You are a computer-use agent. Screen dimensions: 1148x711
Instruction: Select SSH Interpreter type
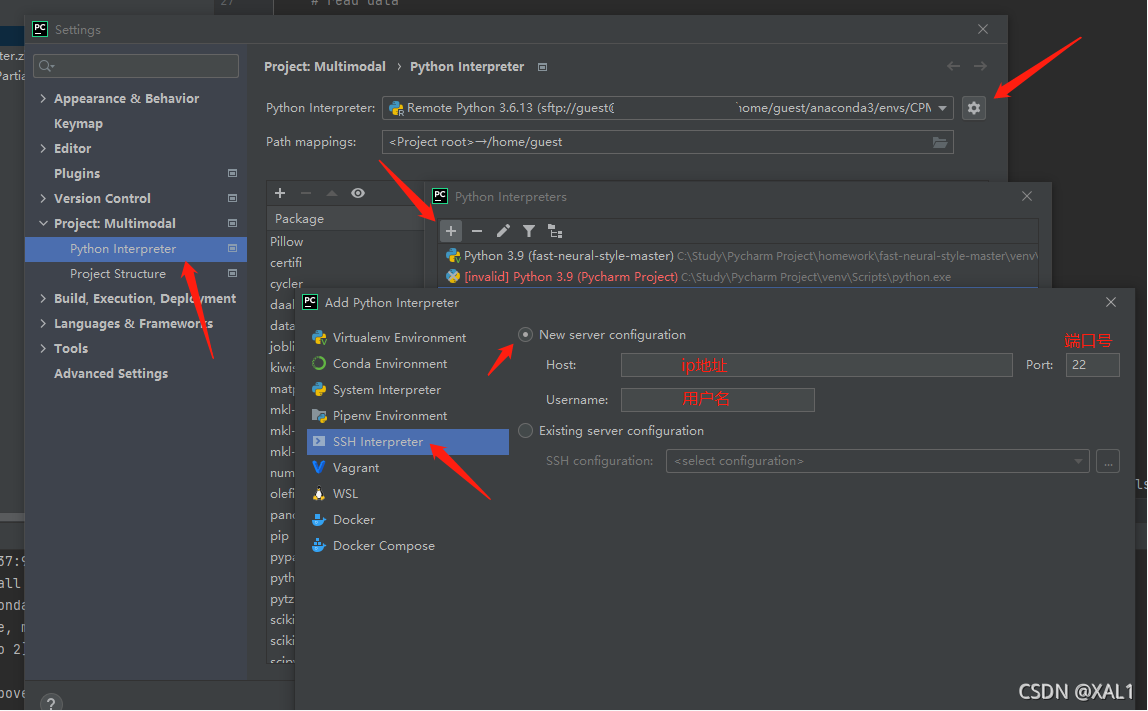coord(408,442)
